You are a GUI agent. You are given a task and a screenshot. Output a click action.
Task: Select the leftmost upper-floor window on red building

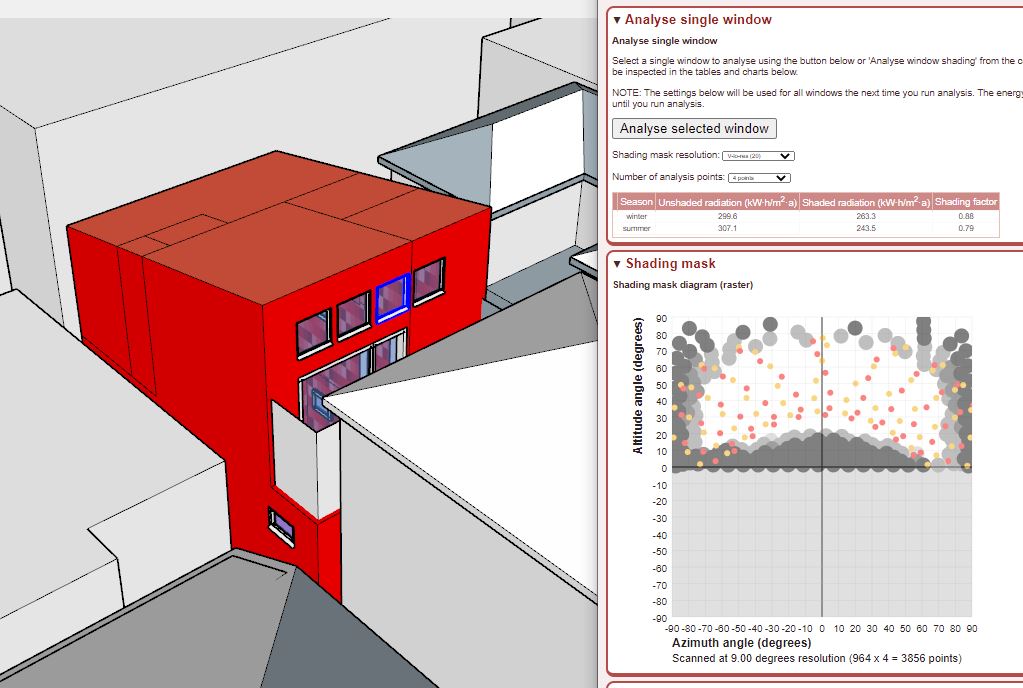(312, 330)
